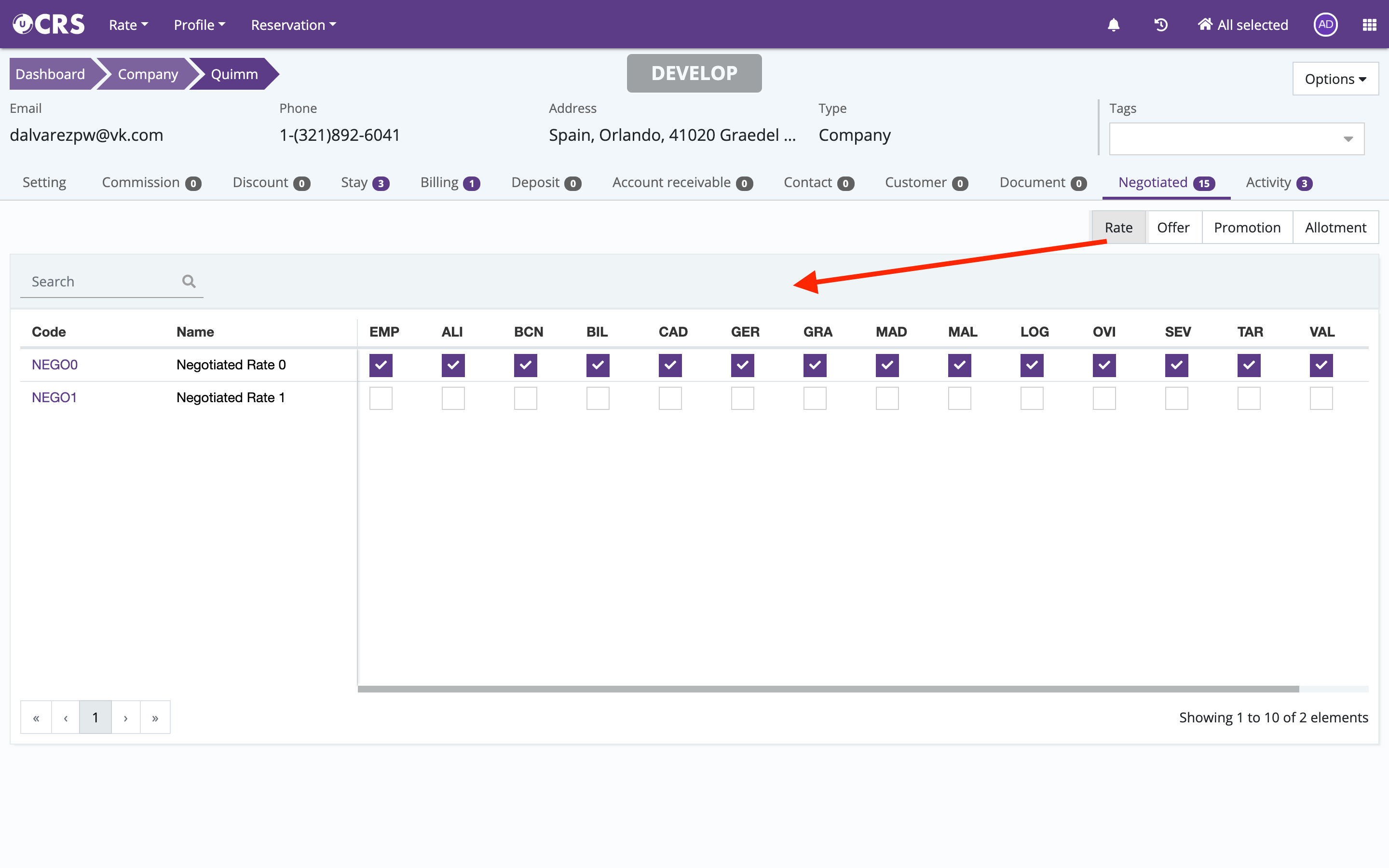Go to next page arrow
The height and width of the screenshot is (868, 1389).
pos(126,718)
